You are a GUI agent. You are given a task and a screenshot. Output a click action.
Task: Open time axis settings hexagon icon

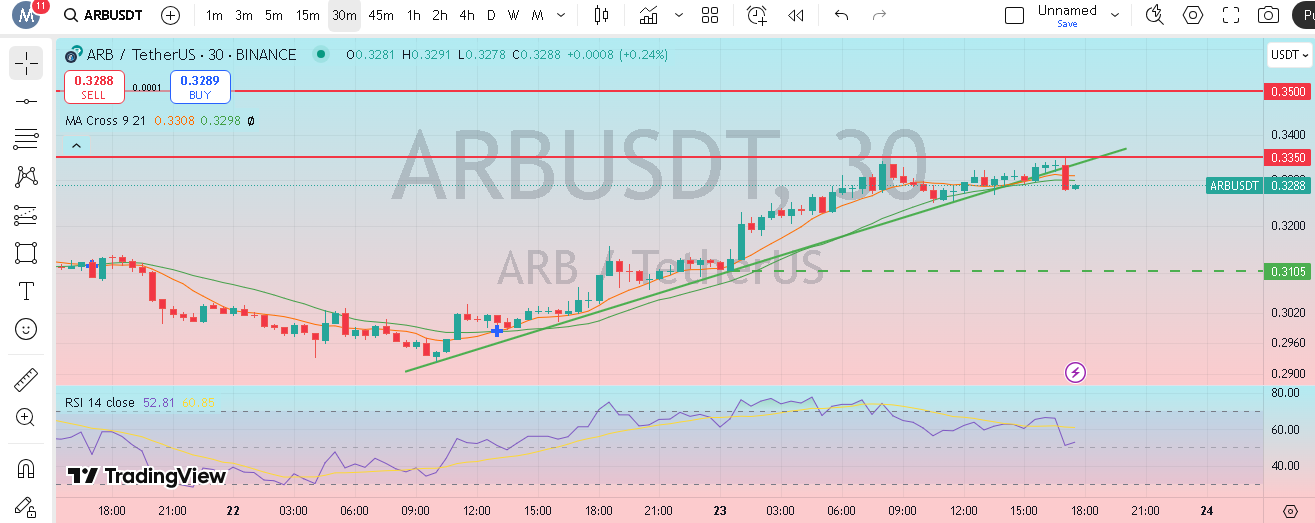(1290, 510)
